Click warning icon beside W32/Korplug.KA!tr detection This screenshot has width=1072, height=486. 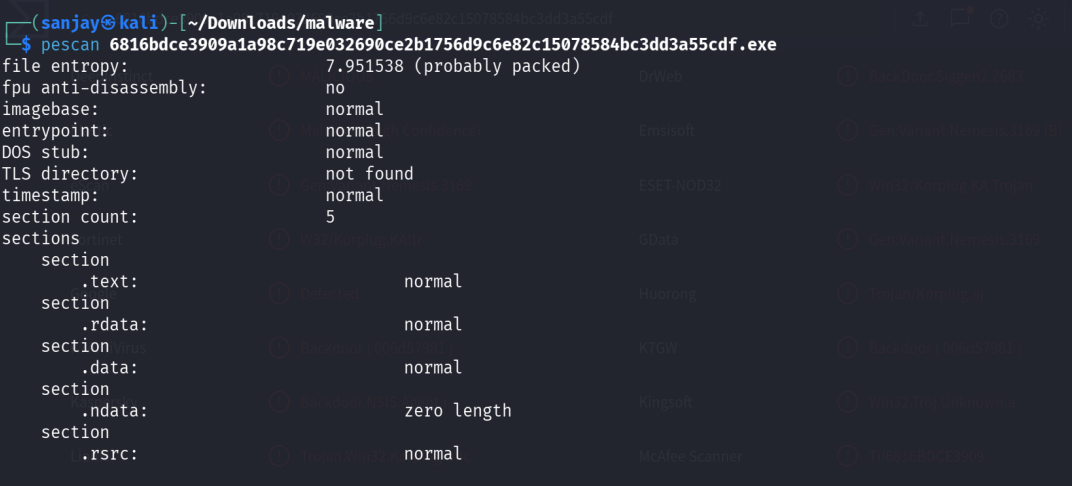tap(278, 239)
